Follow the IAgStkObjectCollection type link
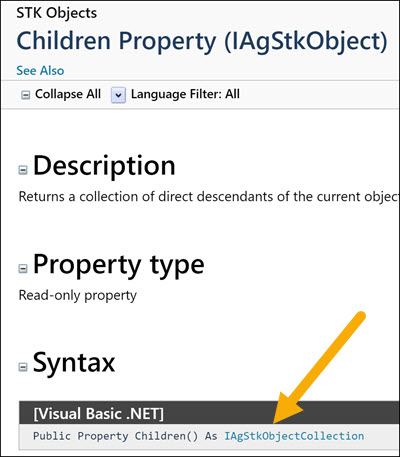This screenshot has width=400, height=457. (x=294, y=436)
